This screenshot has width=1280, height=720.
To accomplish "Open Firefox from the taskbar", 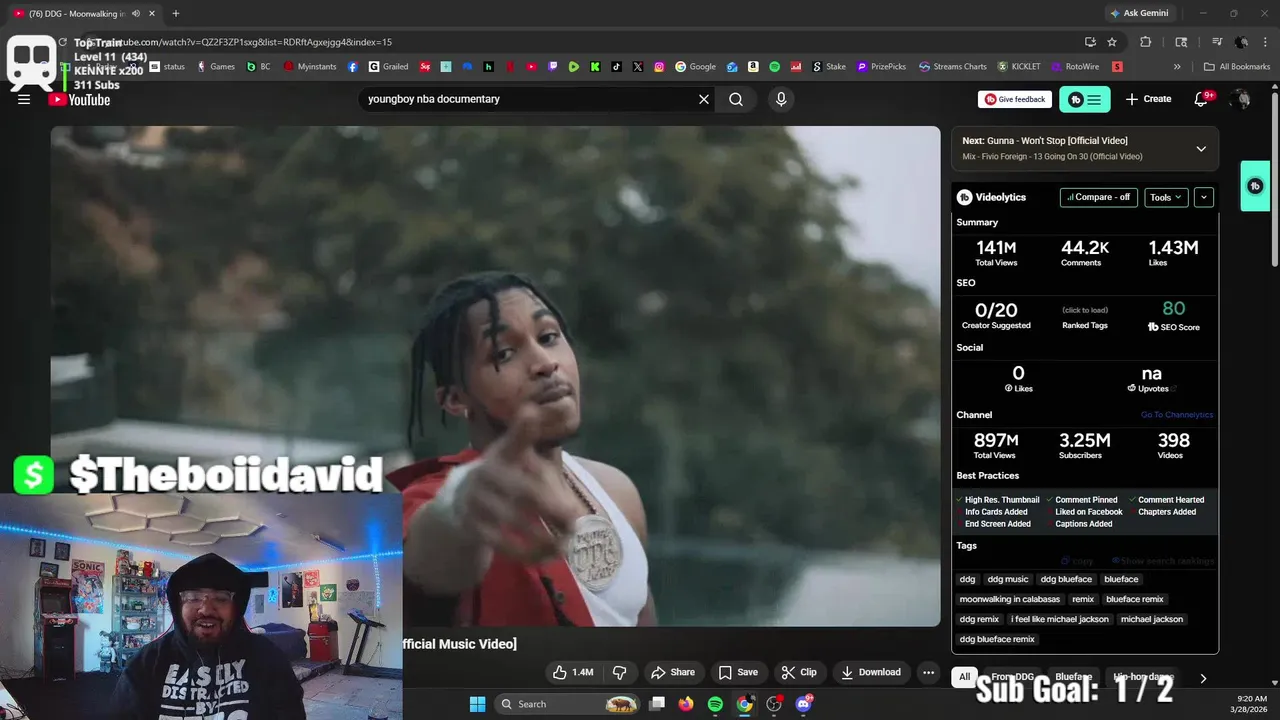I will pos(685,704).
